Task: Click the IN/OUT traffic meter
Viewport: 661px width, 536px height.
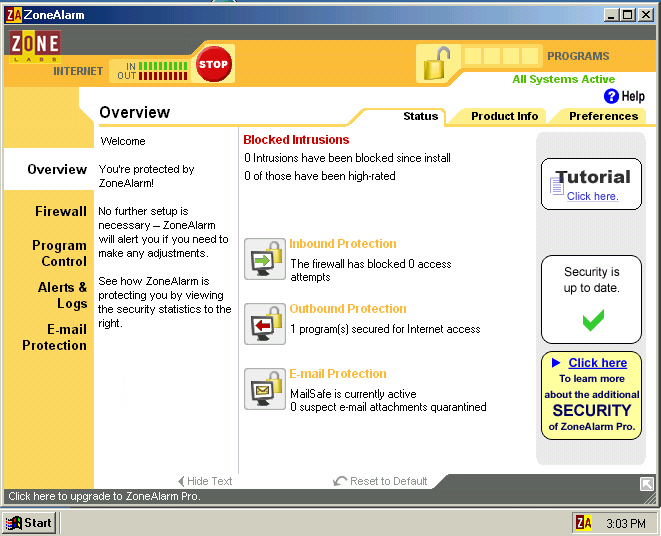Action: [153, 71]
